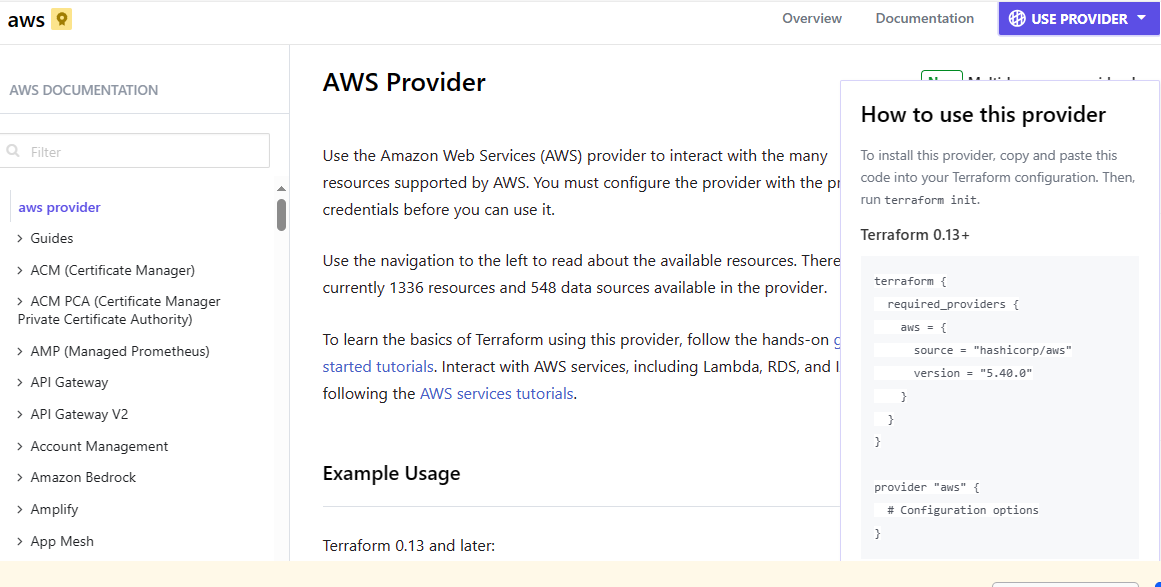
Task: Click the AWS DOCUMENTATION sidebar heading
Action: 84,90
